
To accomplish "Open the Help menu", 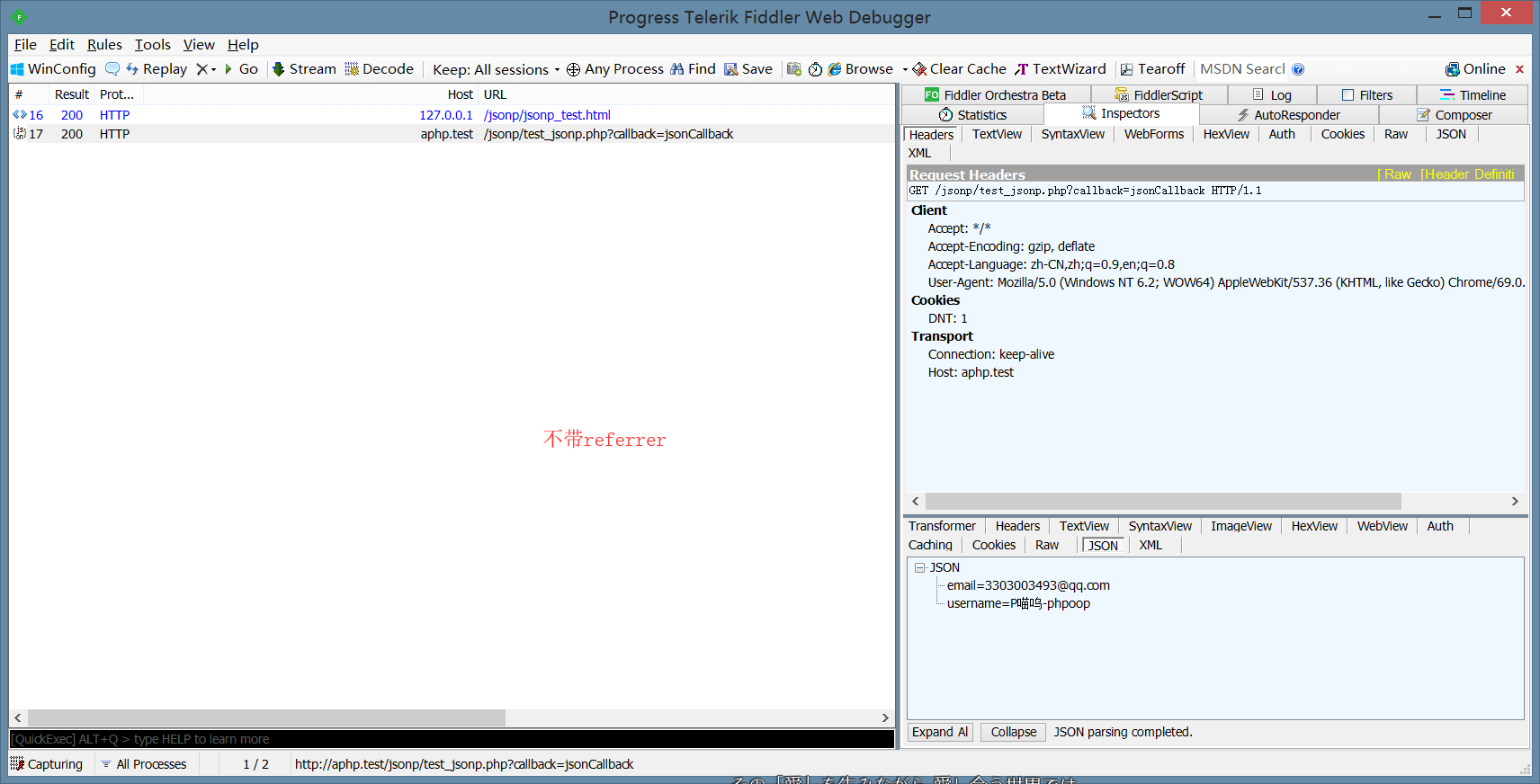I will 243,44.
